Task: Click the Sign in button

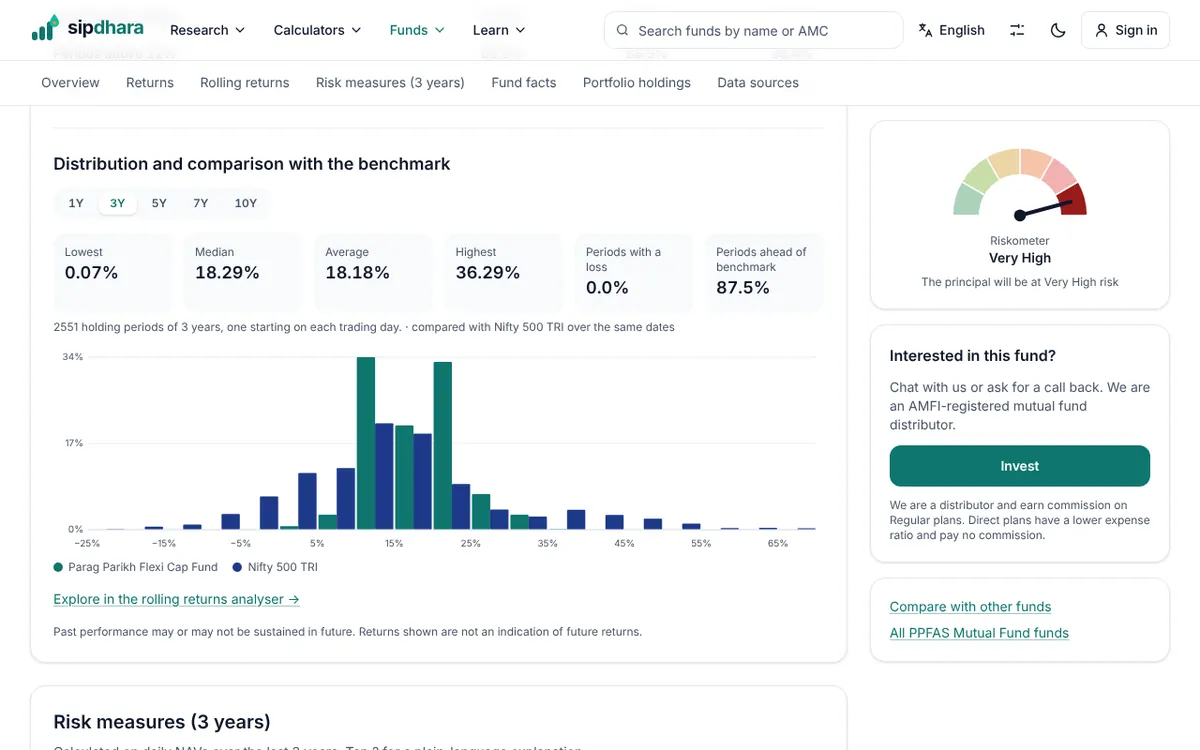Action: click(1125, 30)
